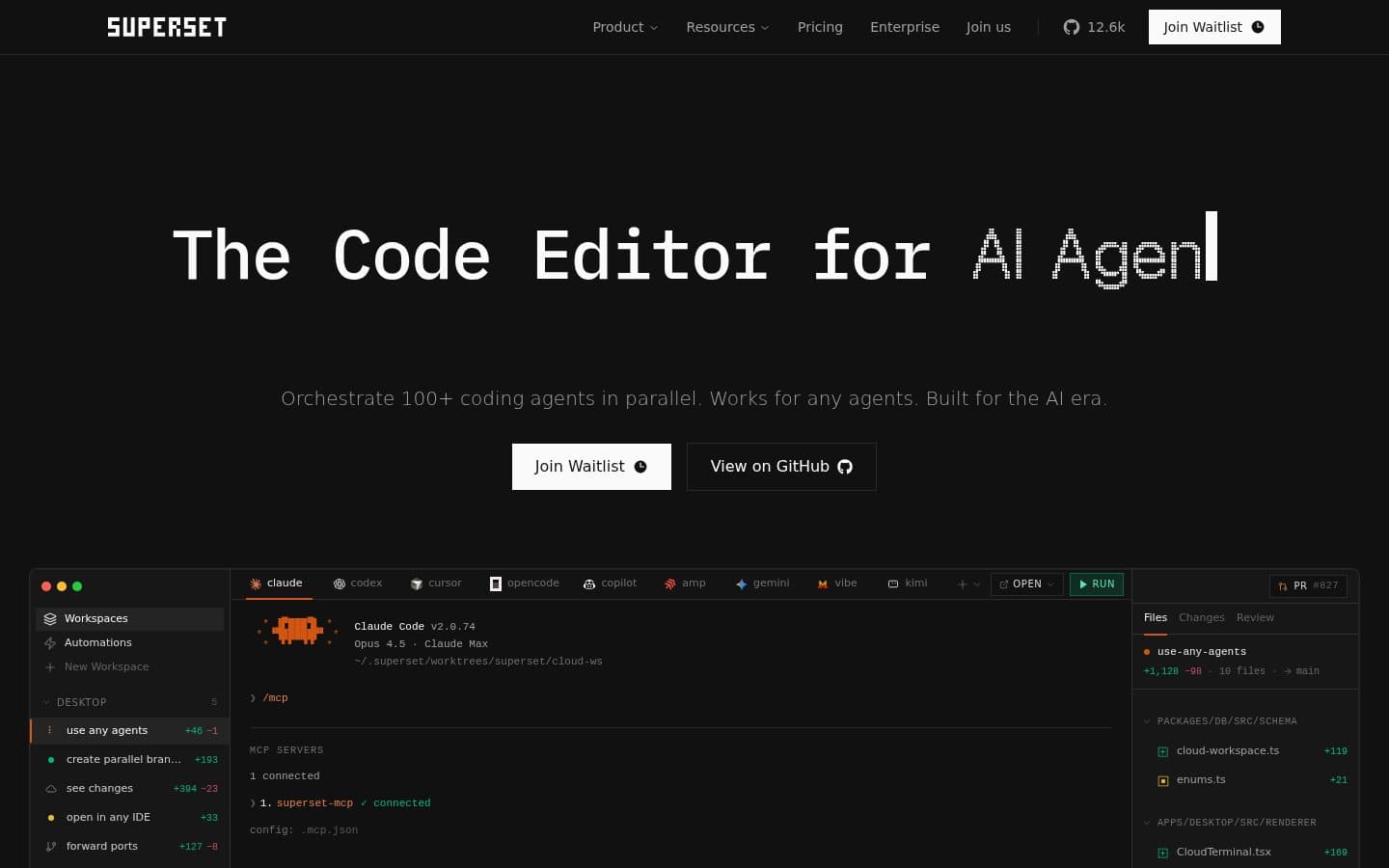This screenshot has height=868, width=1389.
Task: Select the 'forward ports' workspace
Action: 130,846
